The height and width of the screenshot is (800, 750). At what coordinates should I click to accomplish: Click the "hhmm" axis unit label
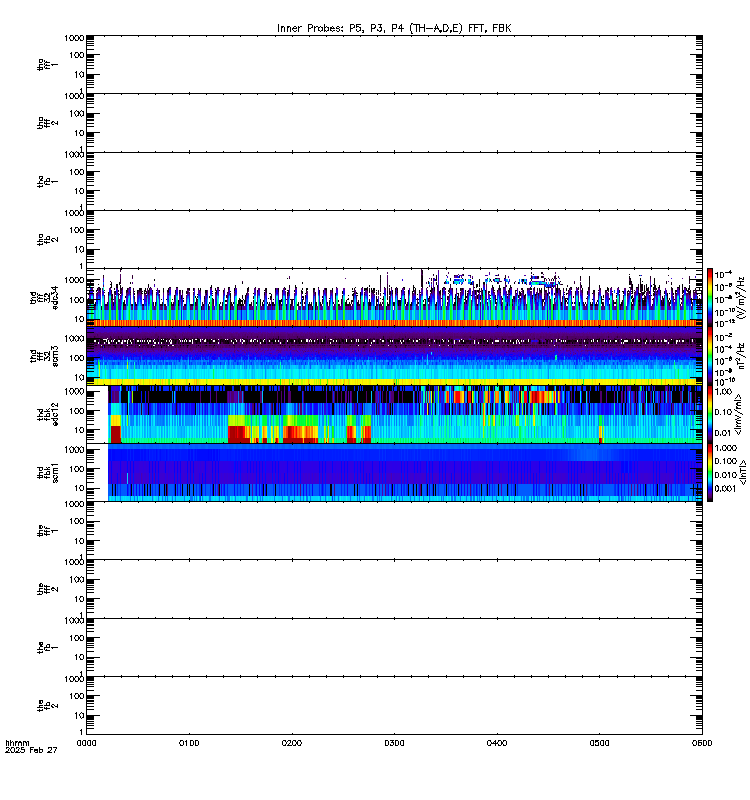(17, 743)
